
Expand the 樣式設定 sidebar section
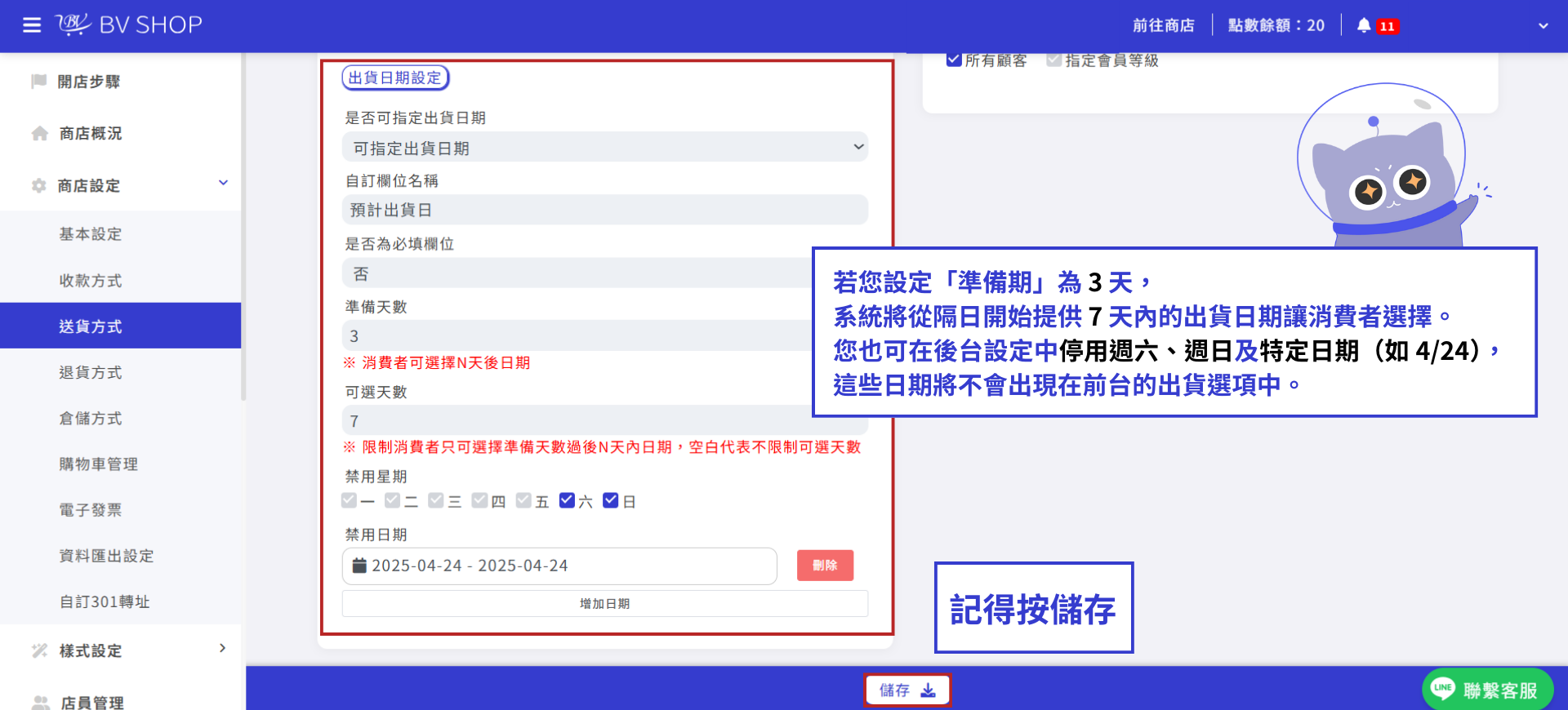coord(223,648)
